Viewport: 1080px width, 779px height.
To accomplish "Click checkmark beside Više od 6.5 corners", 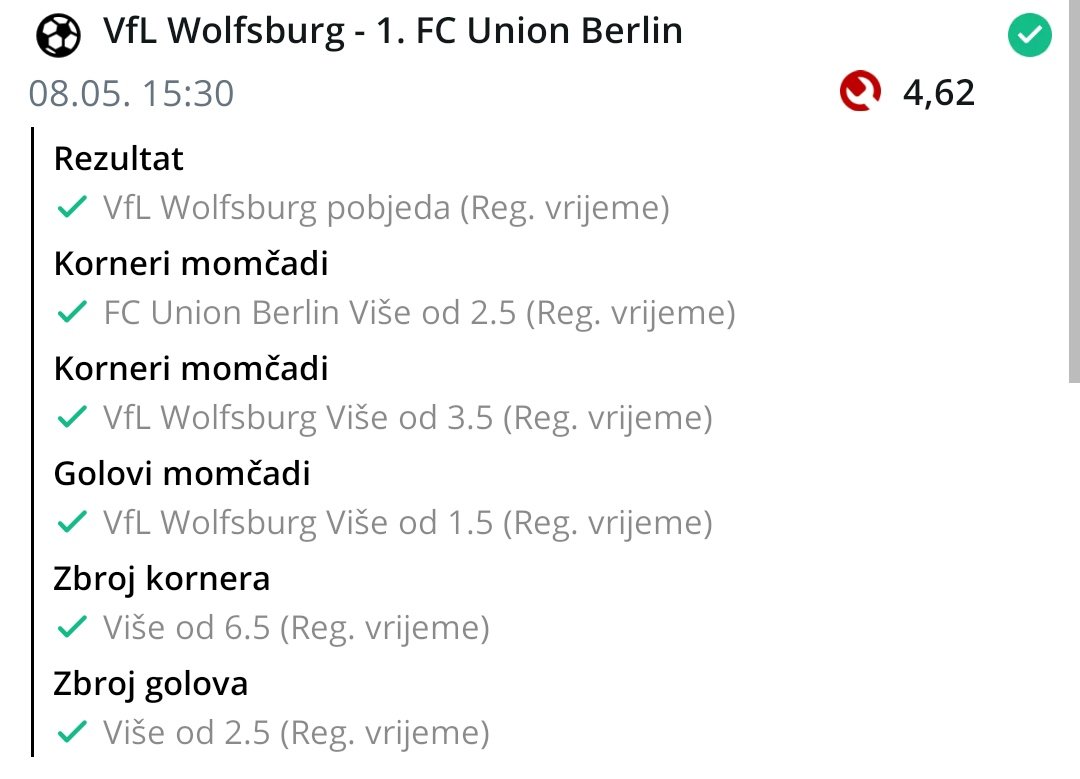I will coord(71,628).
